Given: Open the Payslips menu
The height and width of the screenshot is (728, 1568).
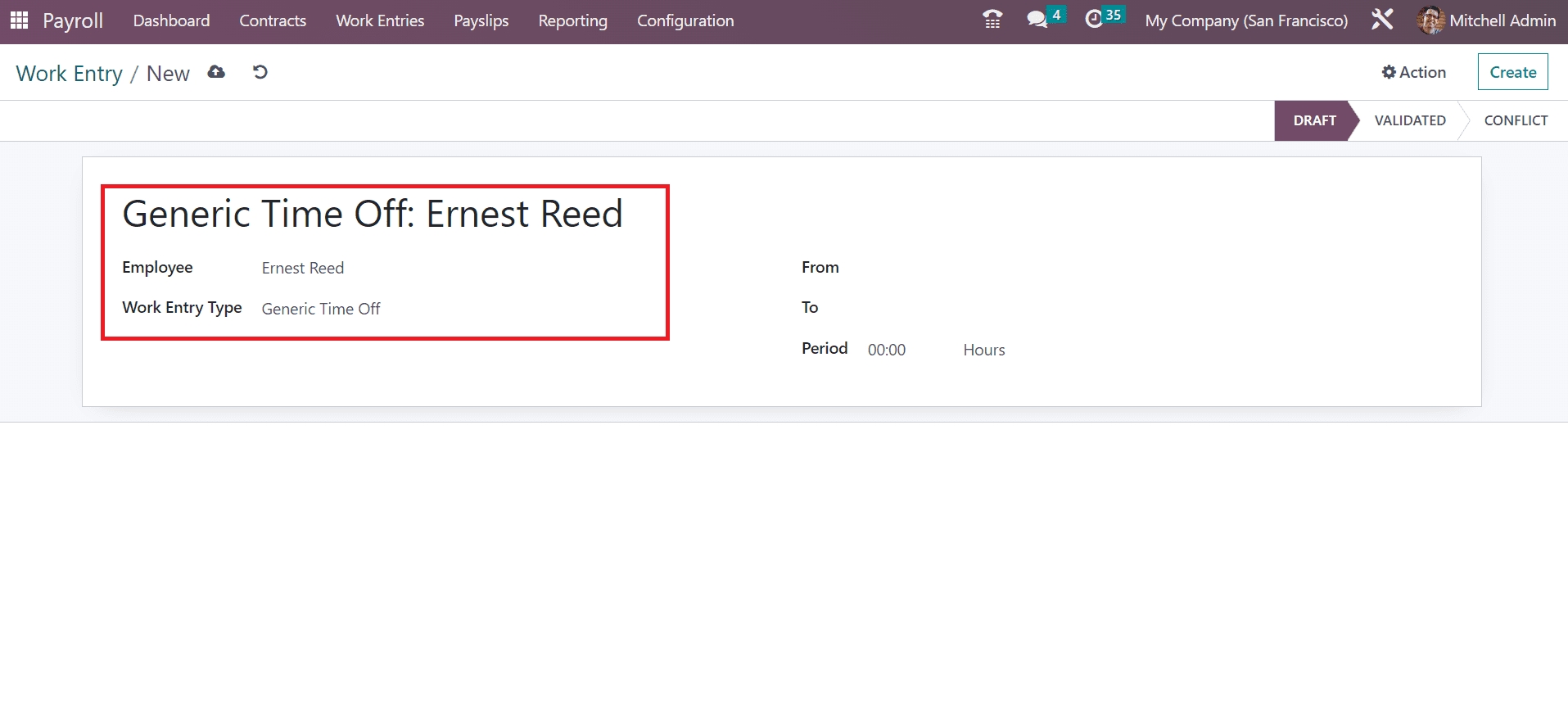Looking at the screenshot, I should (481, 20).
